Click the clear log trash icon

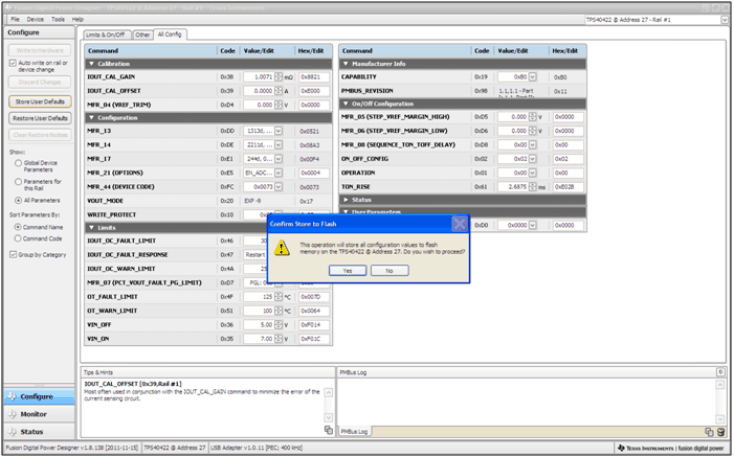720,431
